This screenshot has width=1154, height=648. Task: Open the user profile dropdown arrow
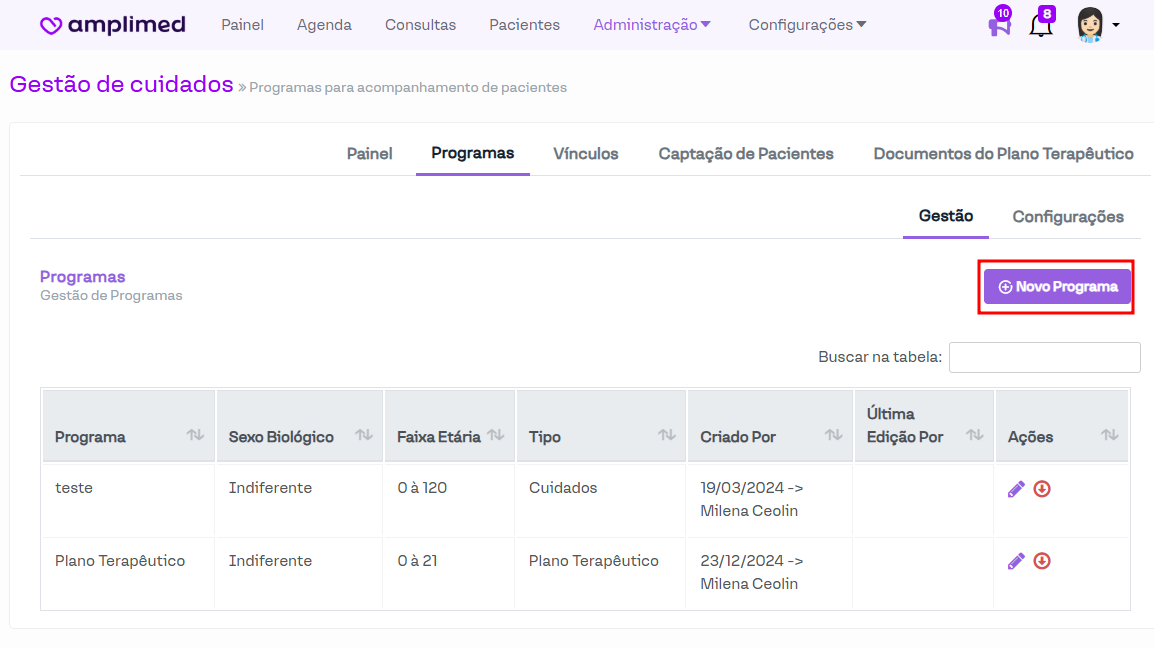[1116, 25]
